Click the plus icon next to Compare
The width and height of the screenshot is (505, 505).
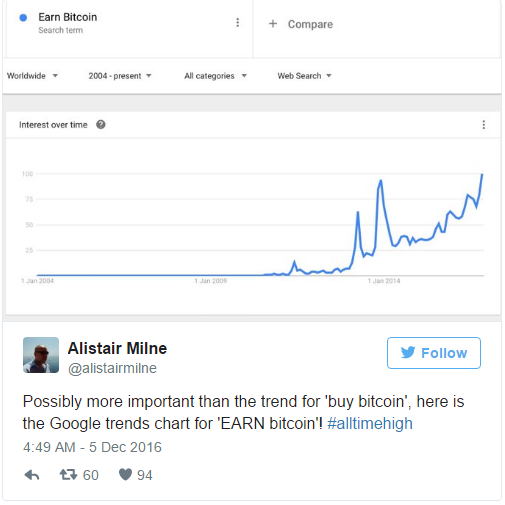tap(273, 24)
